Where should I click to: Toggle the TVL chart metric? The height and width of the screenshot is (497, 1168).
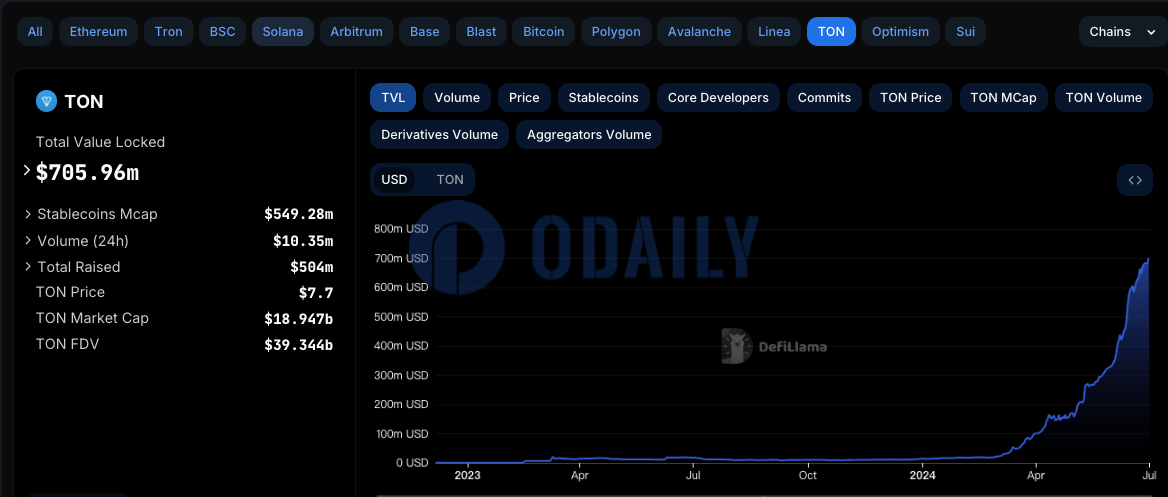tap(393, 98)
